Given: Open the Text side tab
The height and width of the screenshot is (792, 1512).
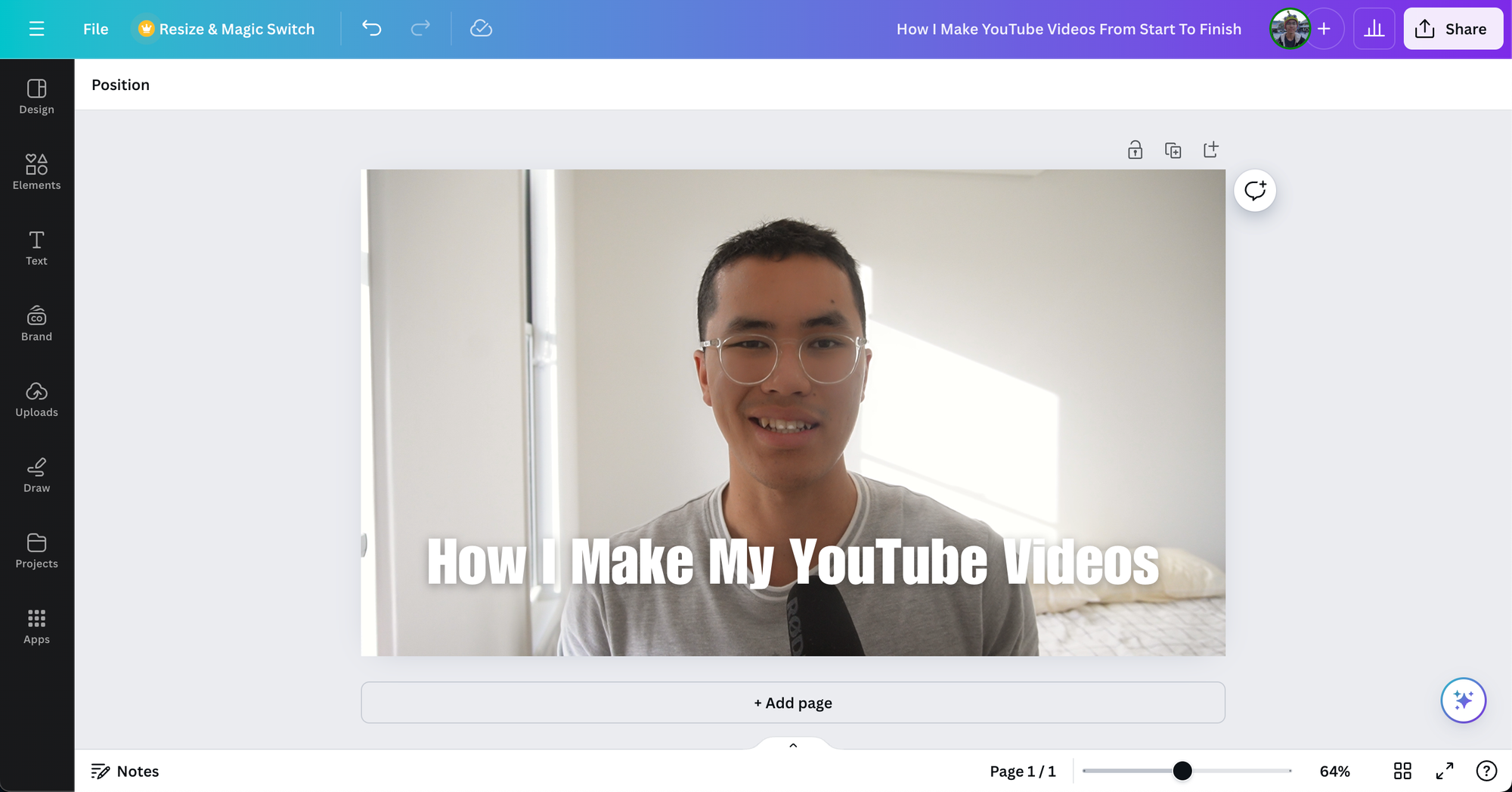Looking at the screenshot, I should (x=37, y=248).
